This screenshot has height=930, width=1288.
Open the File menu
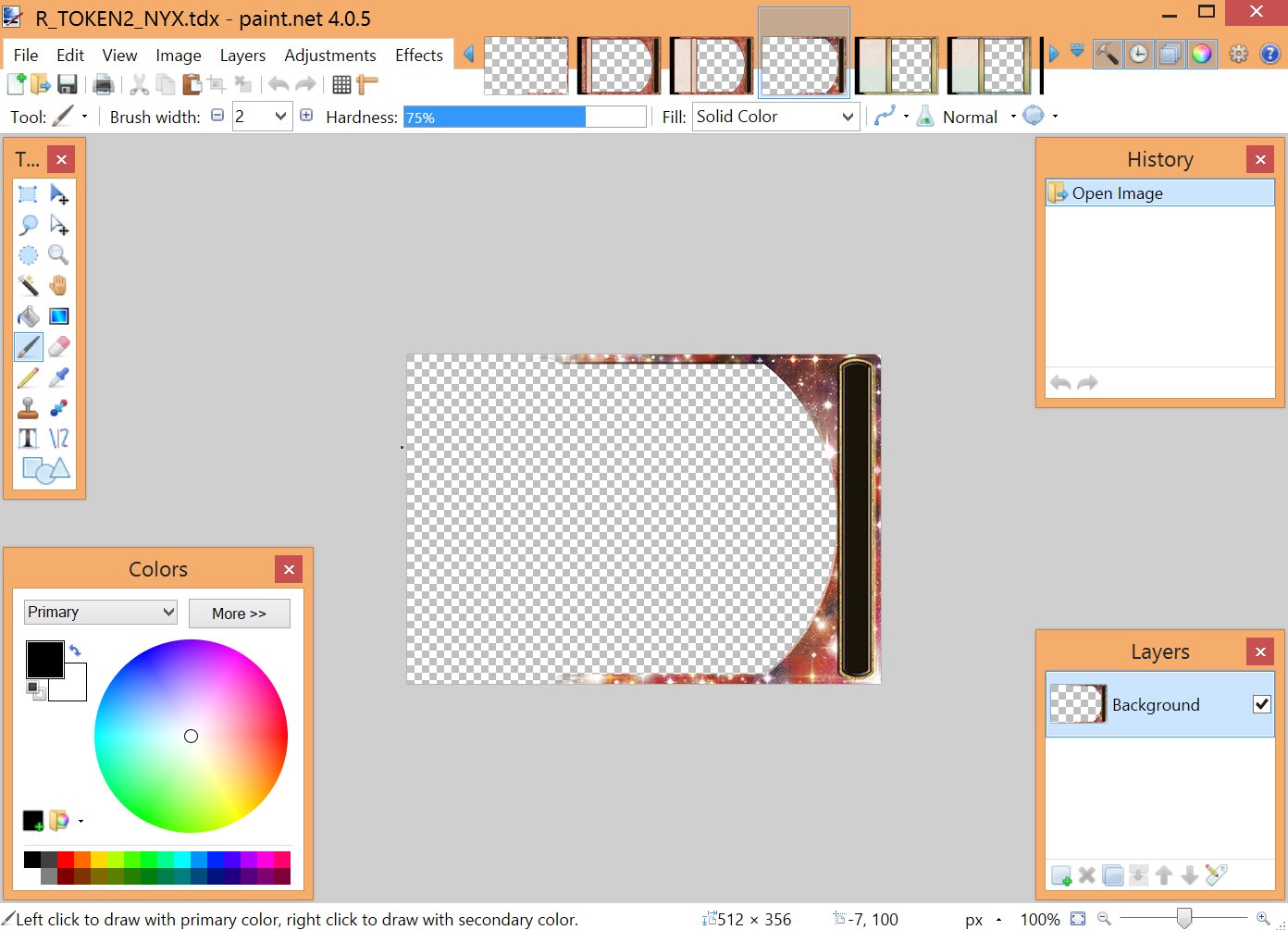(26, 56)
